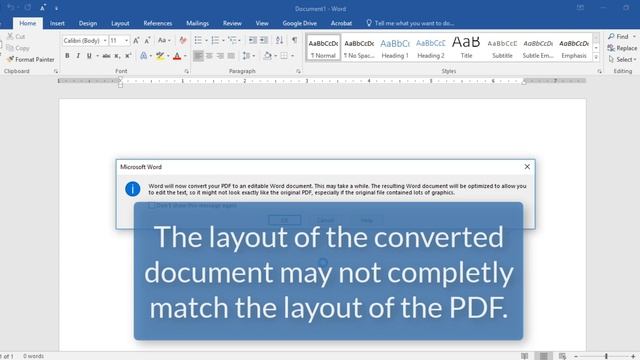Screen dimensions: 640x360
Task: Open line spacing options
Action: pos(248,56)
